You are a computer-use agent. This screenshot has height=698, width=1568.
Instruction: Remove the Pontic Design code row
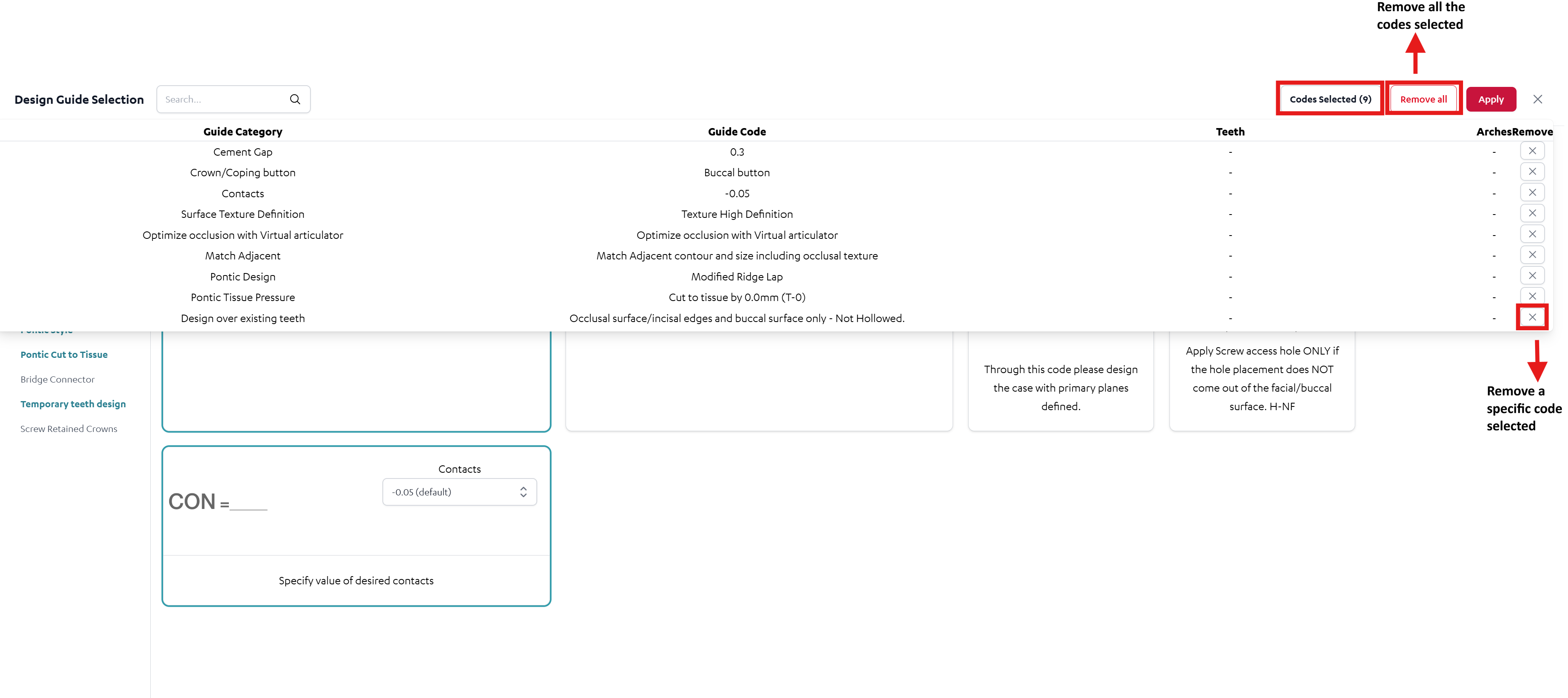(1532, 275)
